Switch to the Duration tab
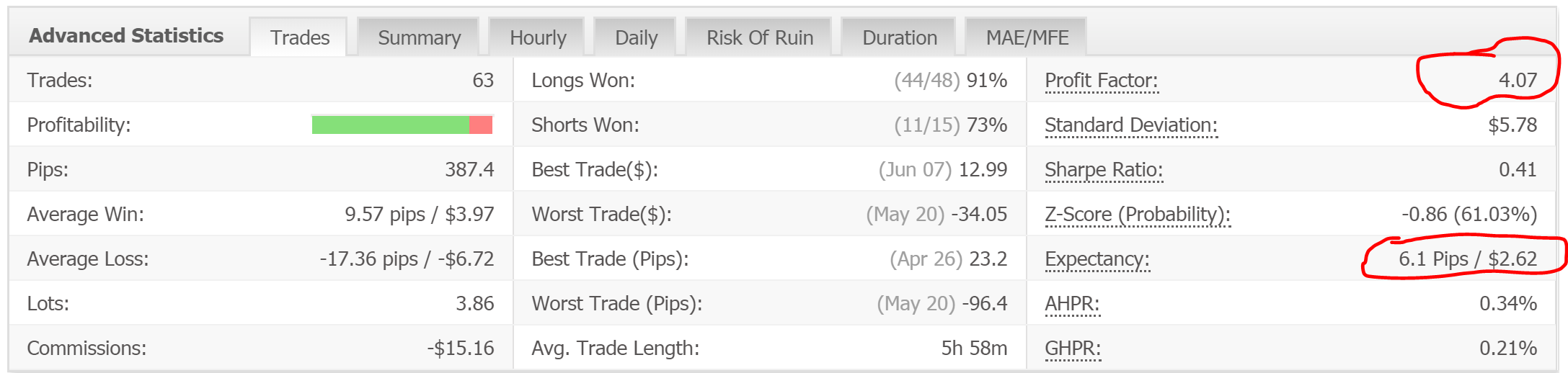The height and width of the screenshot is (373, 1568). point(900,37)
